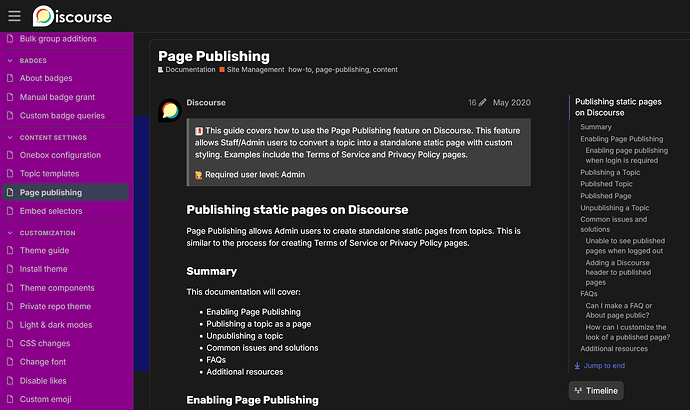Click the Discourse logo
690x410 pixels.
tap(72, 16)
